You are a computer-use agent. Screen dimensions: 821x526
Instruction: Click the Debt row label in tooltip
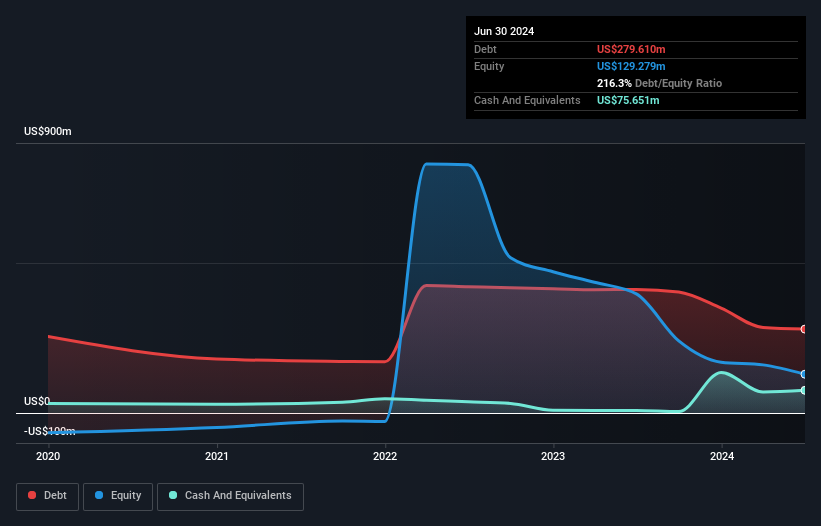[485, 49]
